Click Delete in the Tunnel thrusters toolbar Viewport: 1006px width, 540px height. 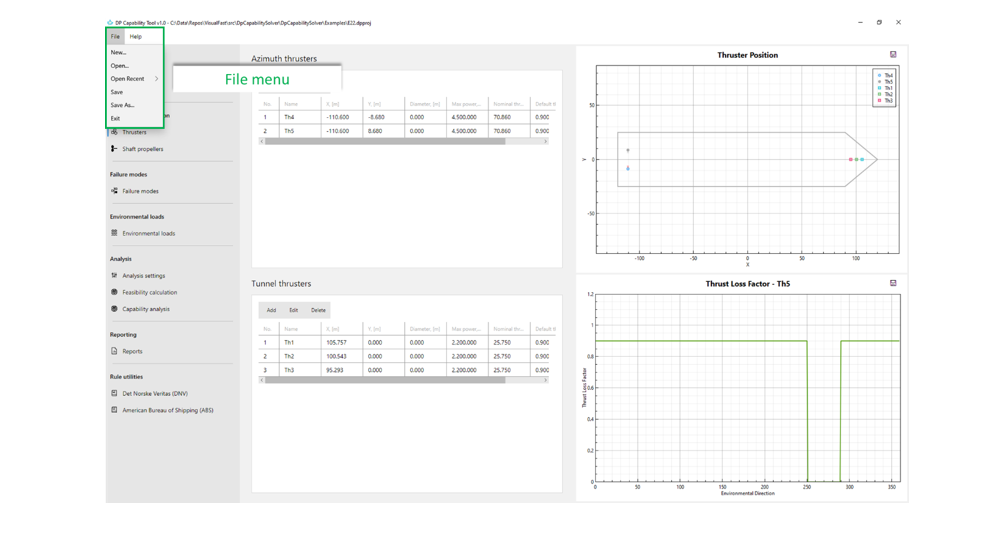(318, 310)
